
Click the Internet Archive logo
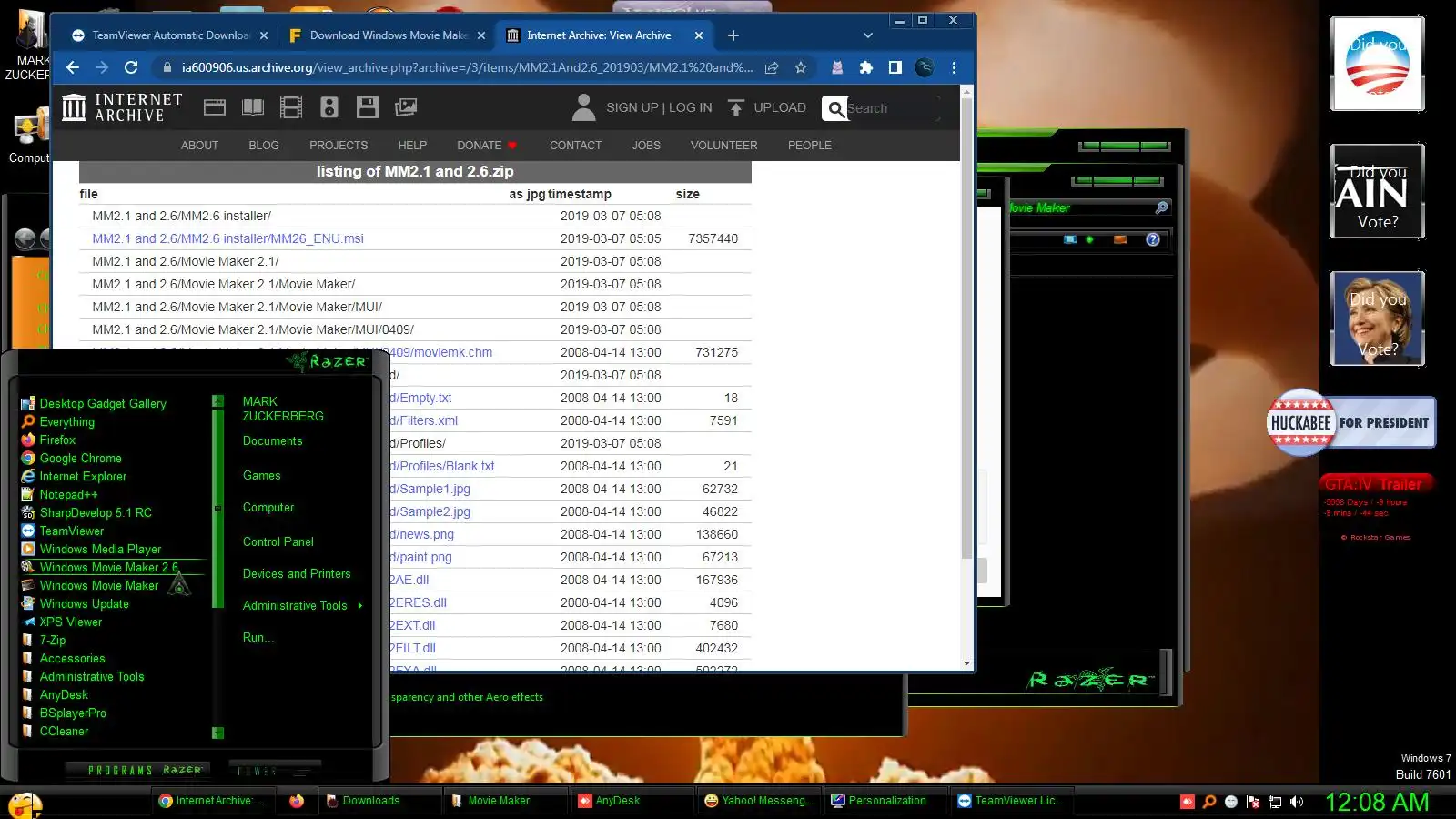point(122,107)
